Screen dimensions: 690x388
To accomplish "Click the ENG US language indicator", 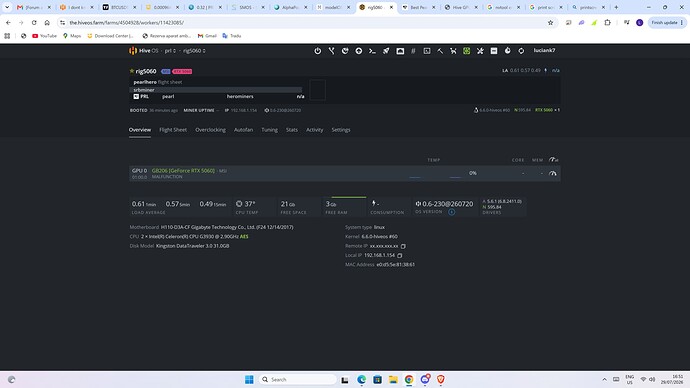I will tap(630, 380).
